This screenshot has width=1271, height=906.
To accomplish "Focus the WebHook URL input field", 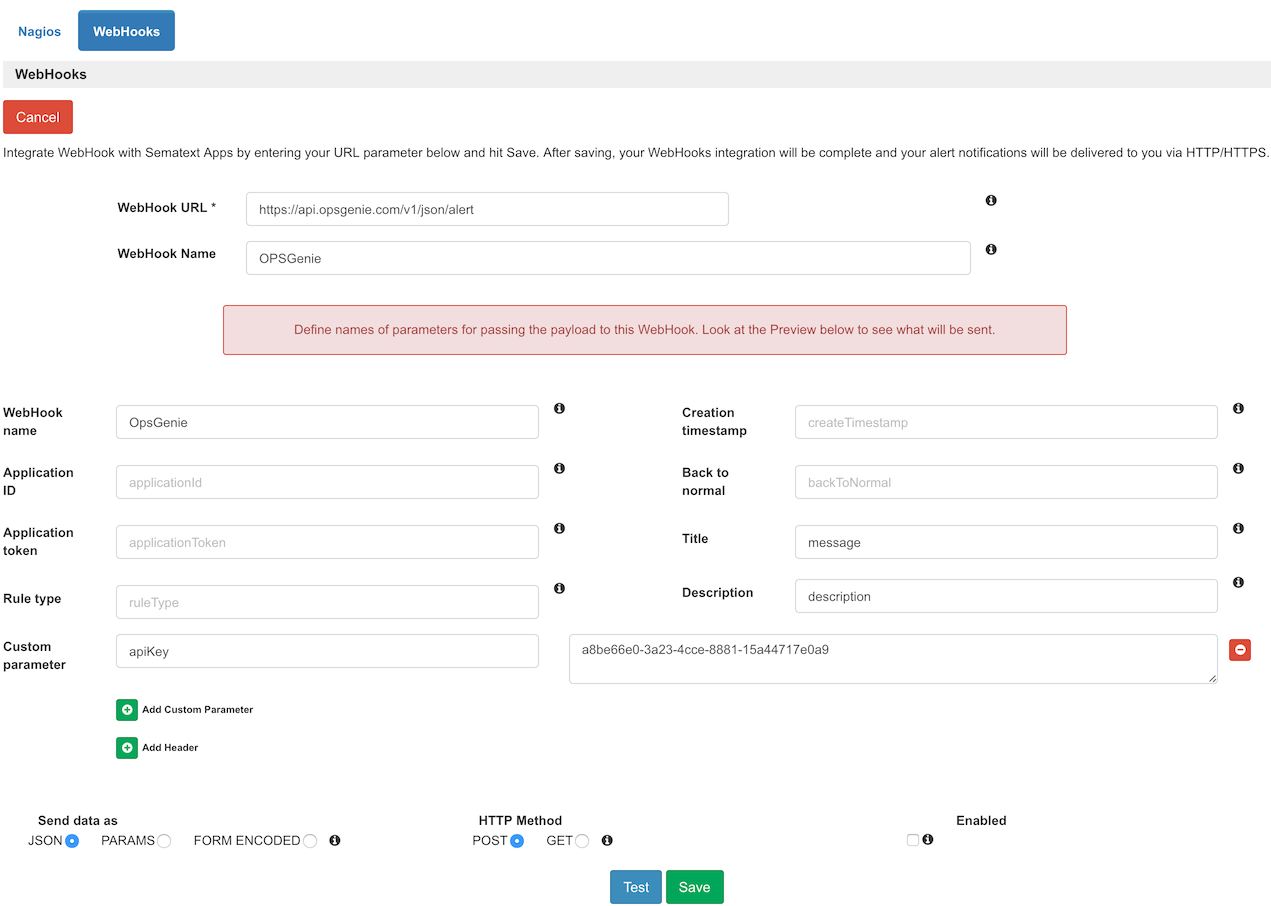I will [x=487, y=209].
